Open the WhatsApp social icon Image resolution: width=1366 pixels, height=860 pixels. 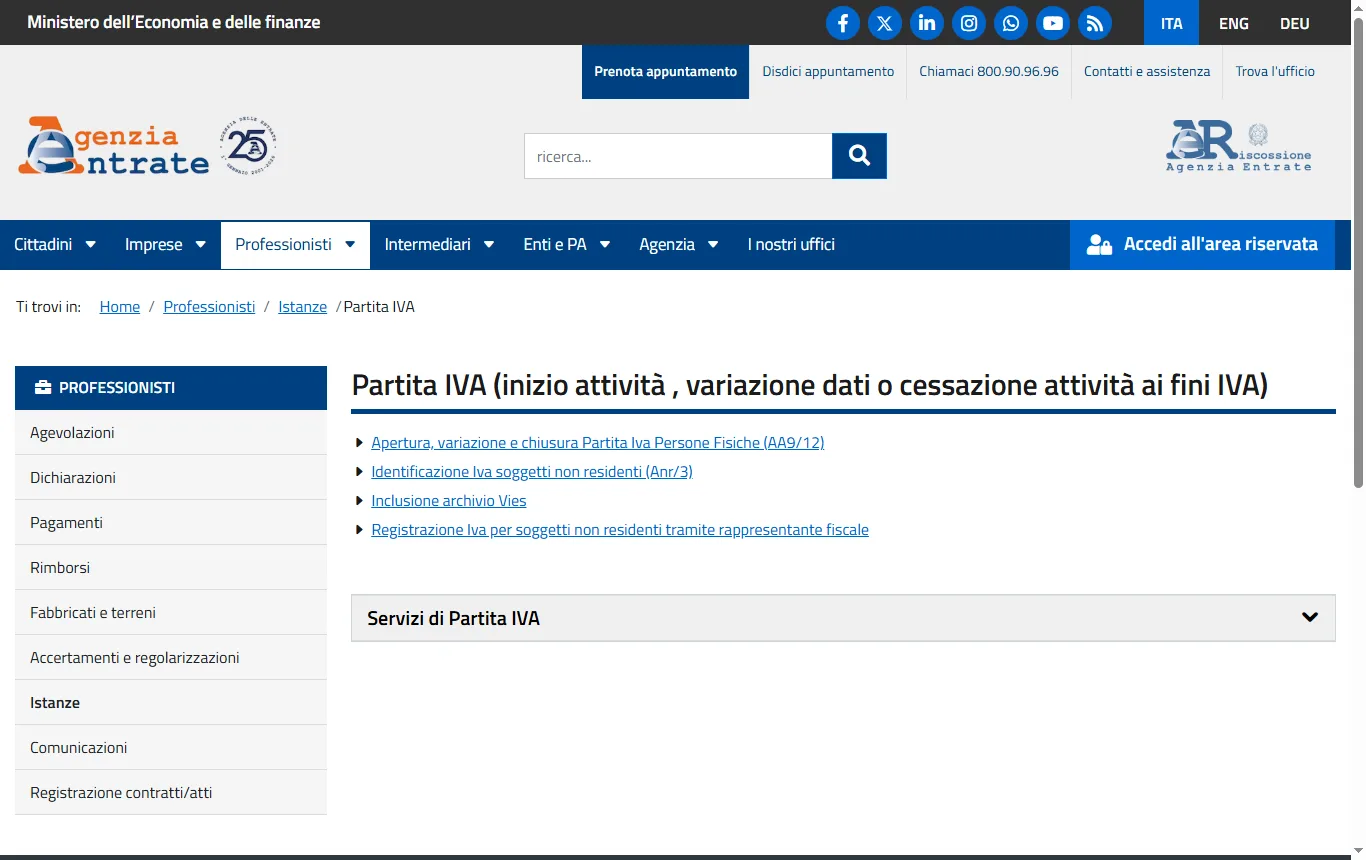tap(1011, 23)
